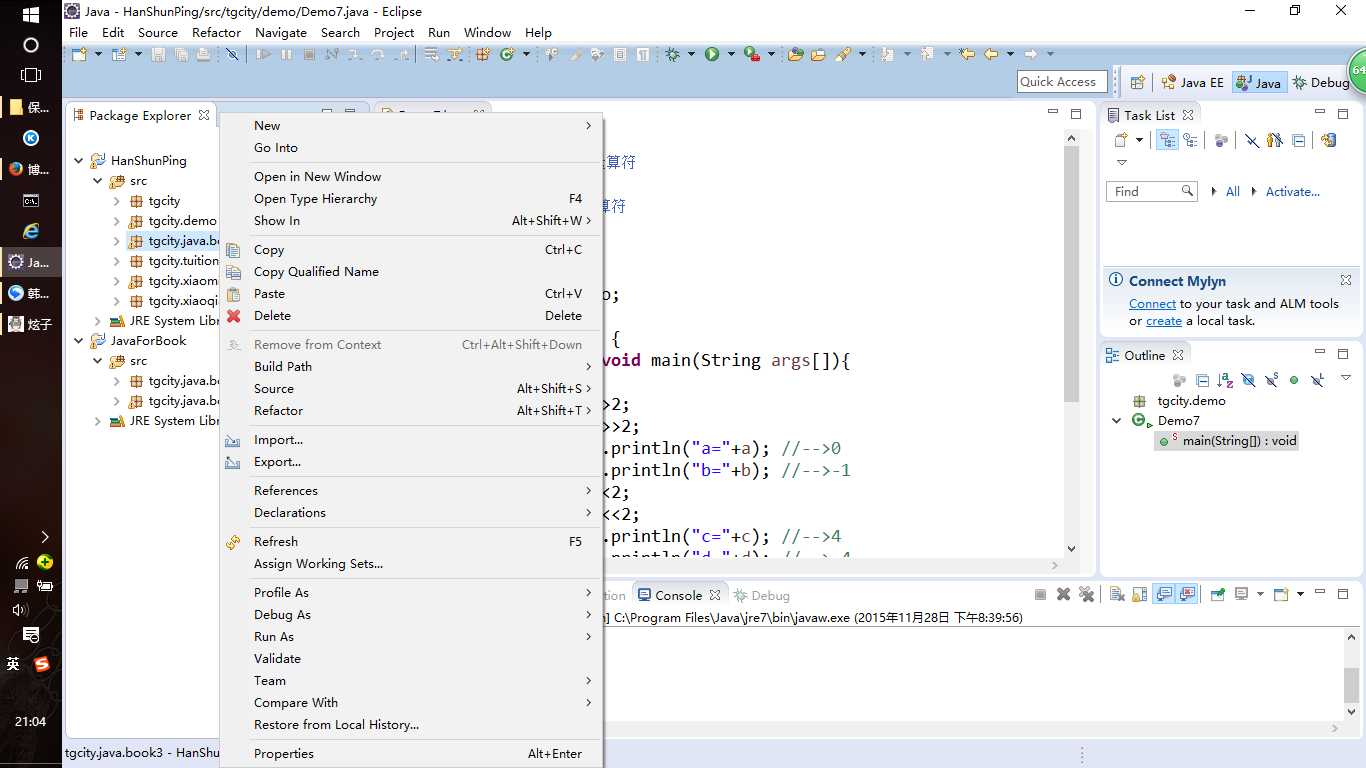1366x768 pixels.
Task: Switch to Debug perspective button
Action: pyautogui.click(x=1320, y=83)
